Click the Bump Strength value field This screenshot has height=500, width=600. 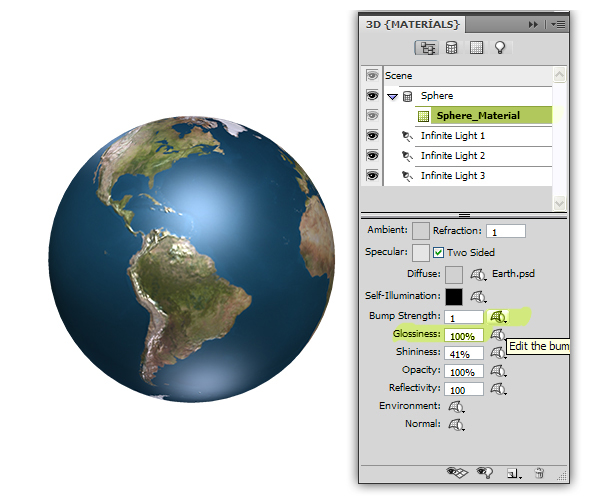coord(464,318)
